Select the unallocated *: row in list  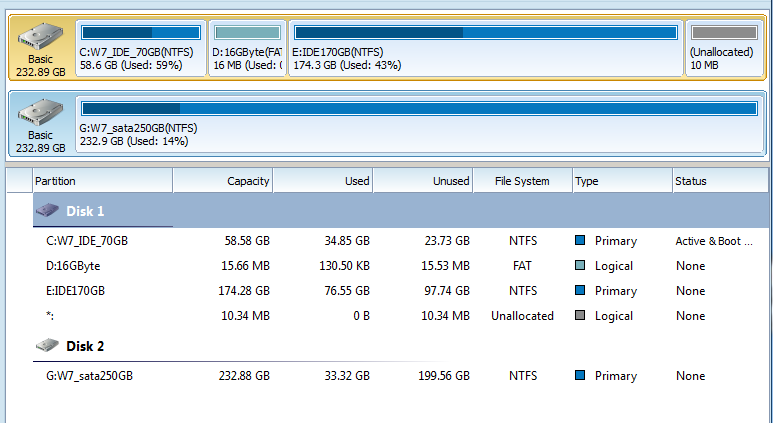(x=400, y=316)
